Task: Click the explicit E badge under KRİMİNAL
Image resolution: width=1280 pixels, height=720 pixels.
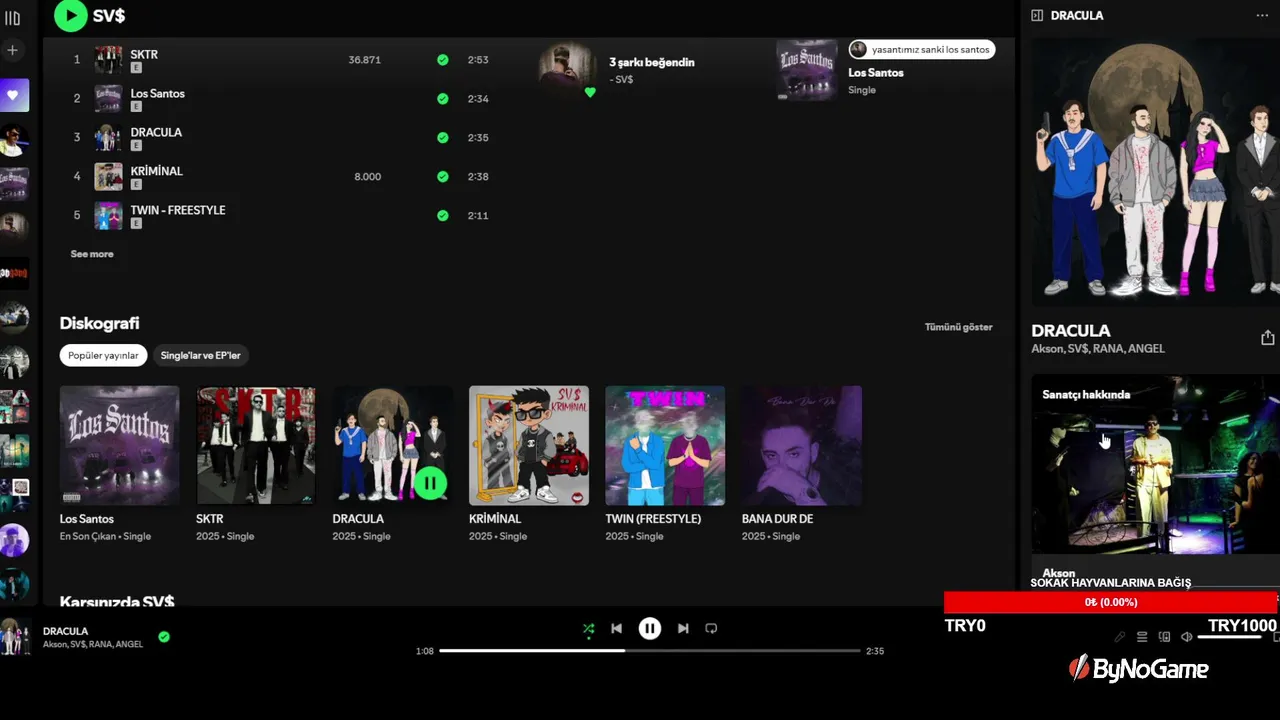Action: tap(136, 184)
